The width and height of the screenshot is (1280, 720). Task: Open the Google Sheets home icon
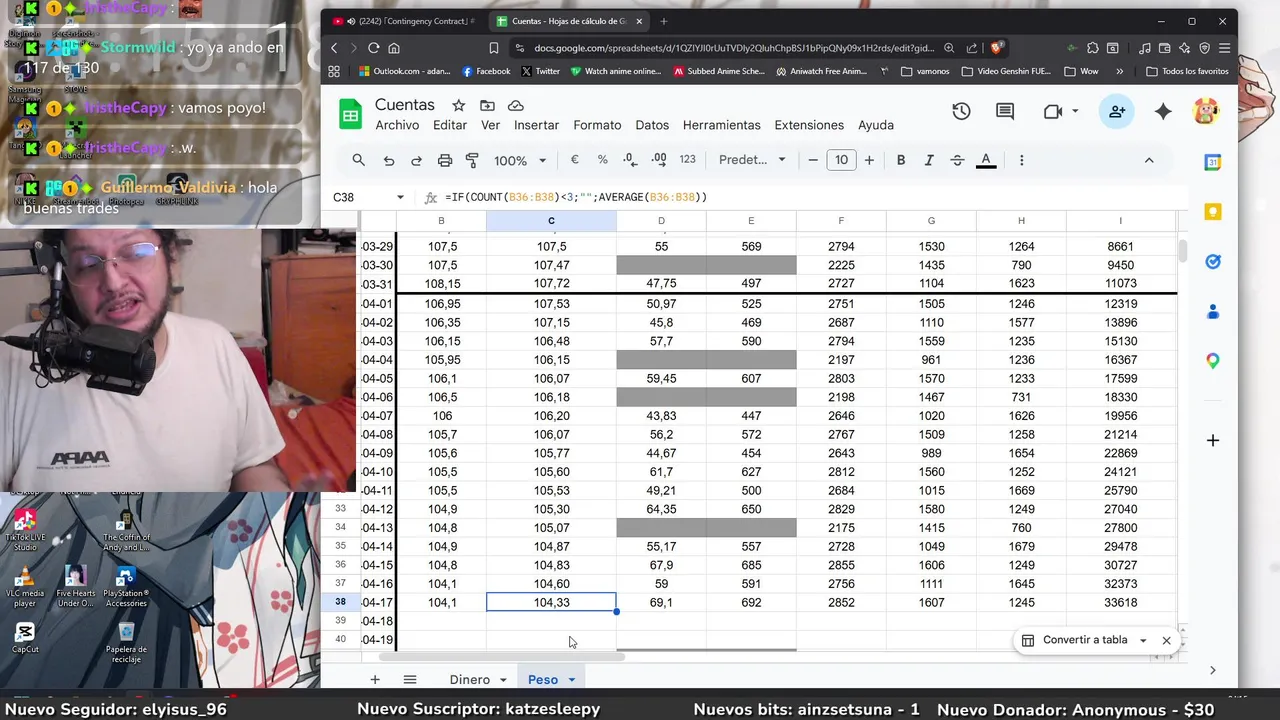pyautogui.click(x=350, y=114)
